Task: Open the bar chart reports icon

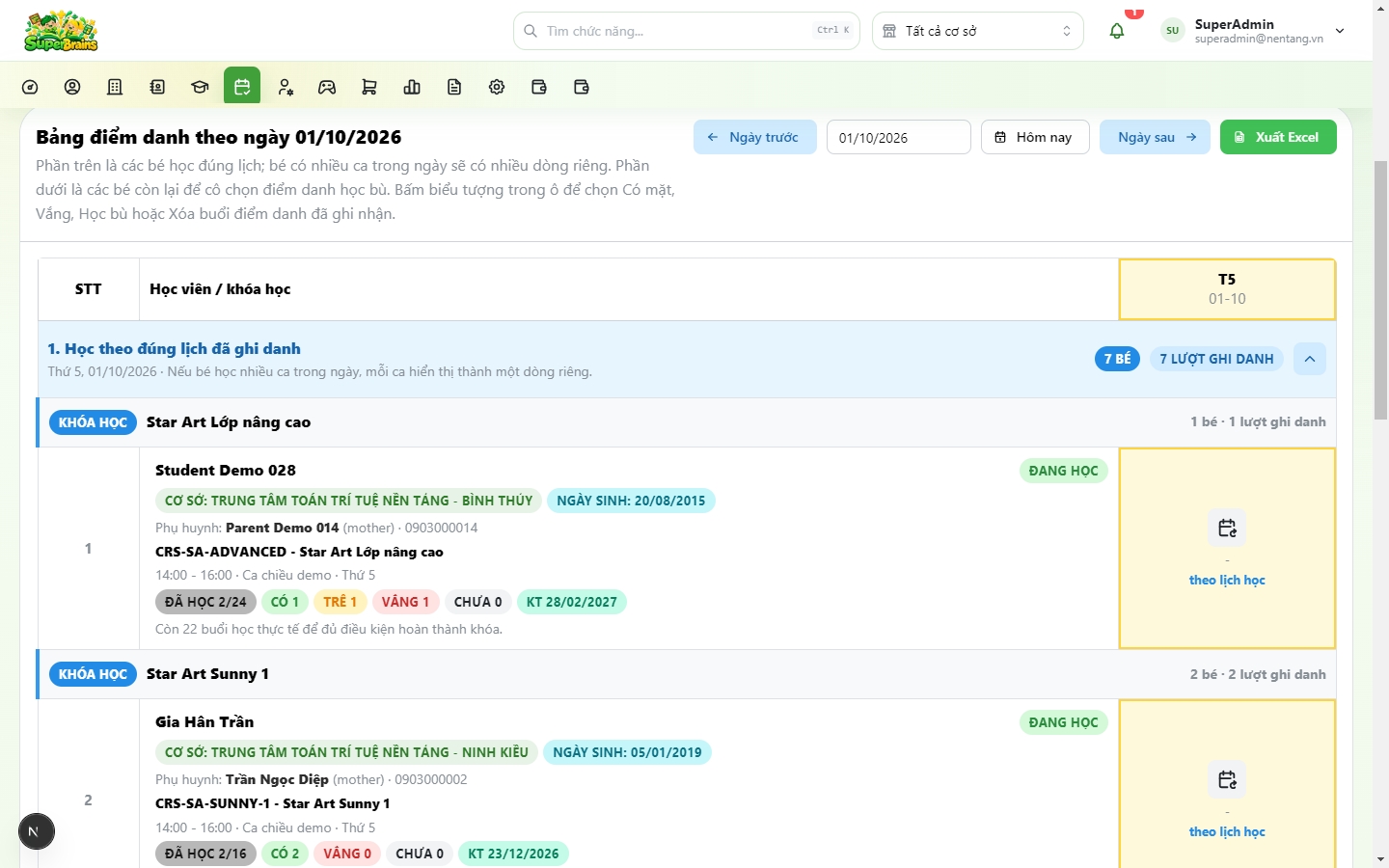Action: coord(412,87)
